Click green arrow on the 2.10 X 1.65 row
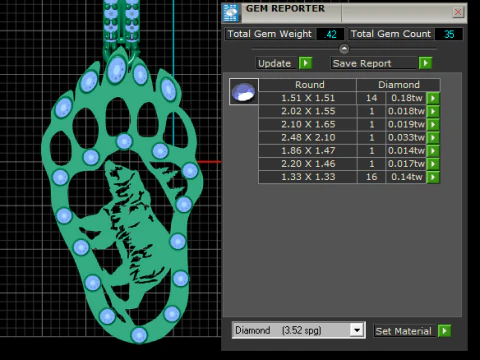The height and width of the screenshot is (360, 480). coord(433,124)
